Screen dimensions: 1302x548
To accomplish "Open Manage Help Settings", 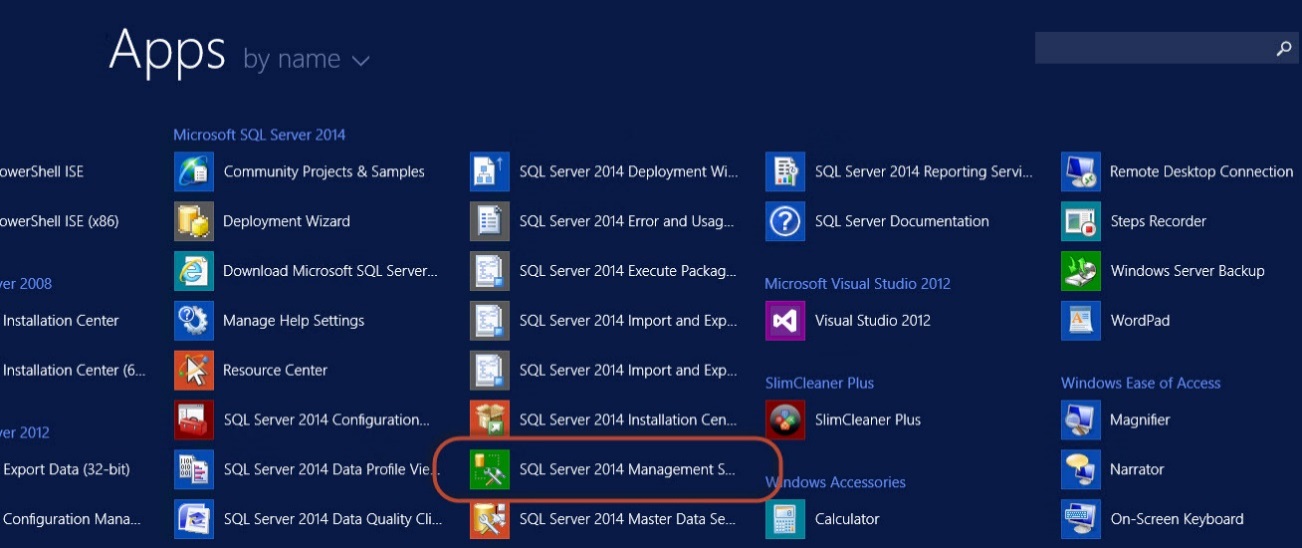I will 270,321.
